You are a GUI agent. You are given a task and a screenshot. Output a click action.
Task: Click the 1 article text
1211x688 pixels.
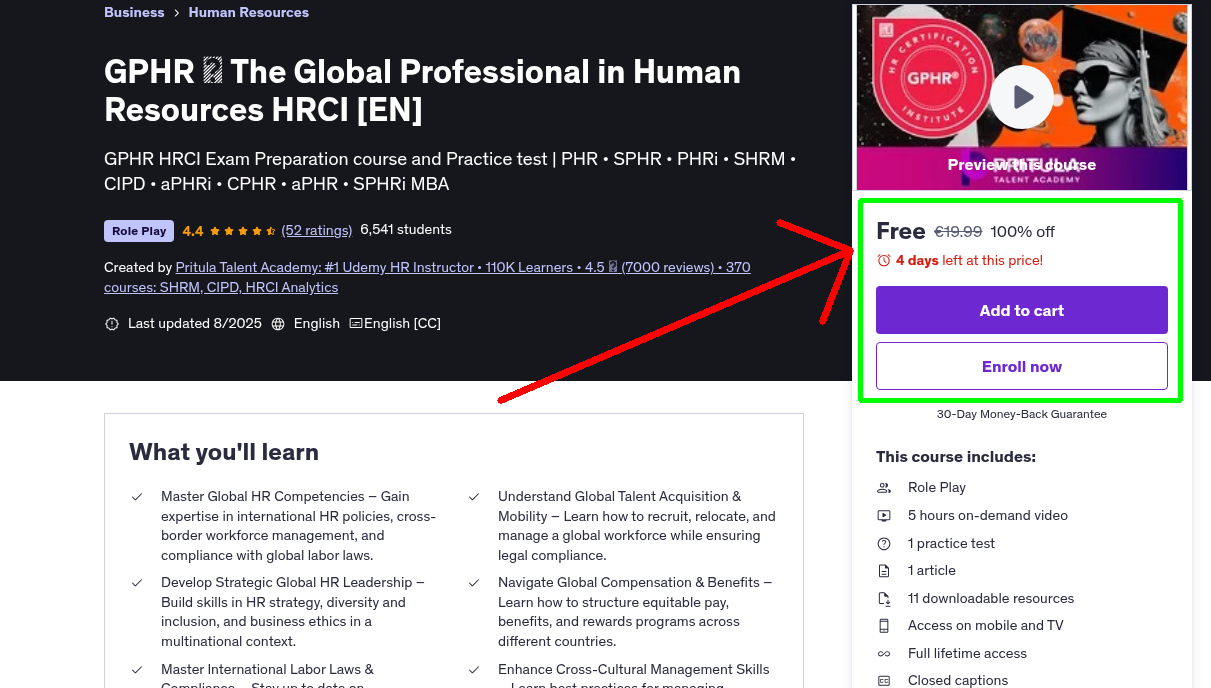(x=932, y=571)
